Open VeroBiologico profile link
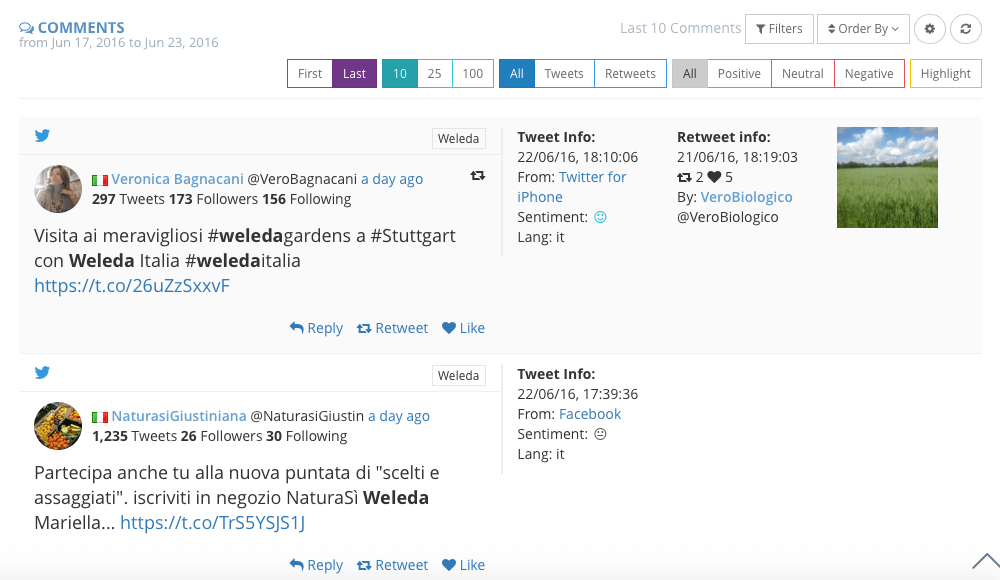Image resolution: width=1000 pixels, height=580 pixels. (x=747, y=197)
